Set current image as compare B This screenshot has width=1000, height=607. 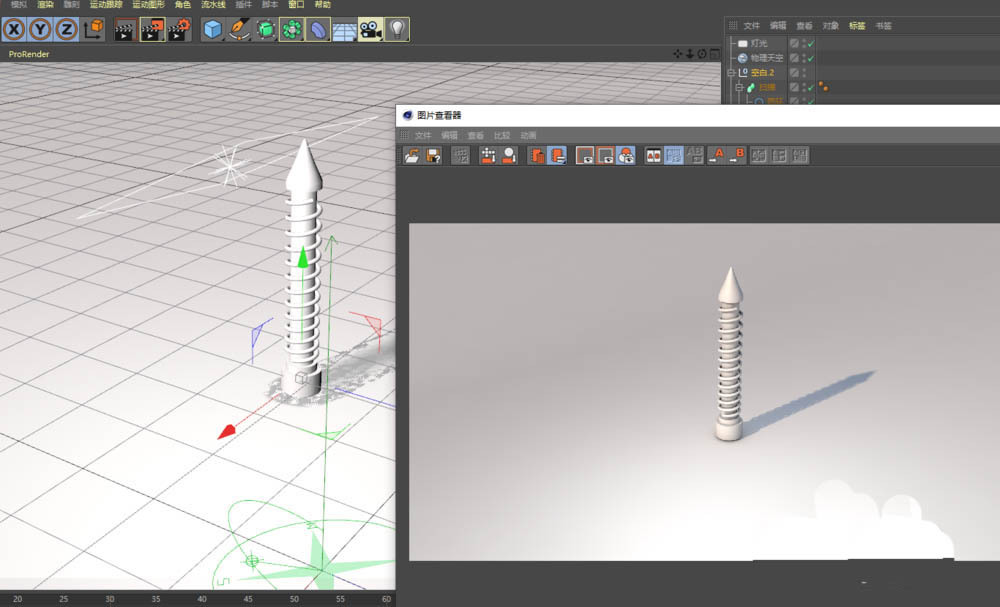[737, 156]
